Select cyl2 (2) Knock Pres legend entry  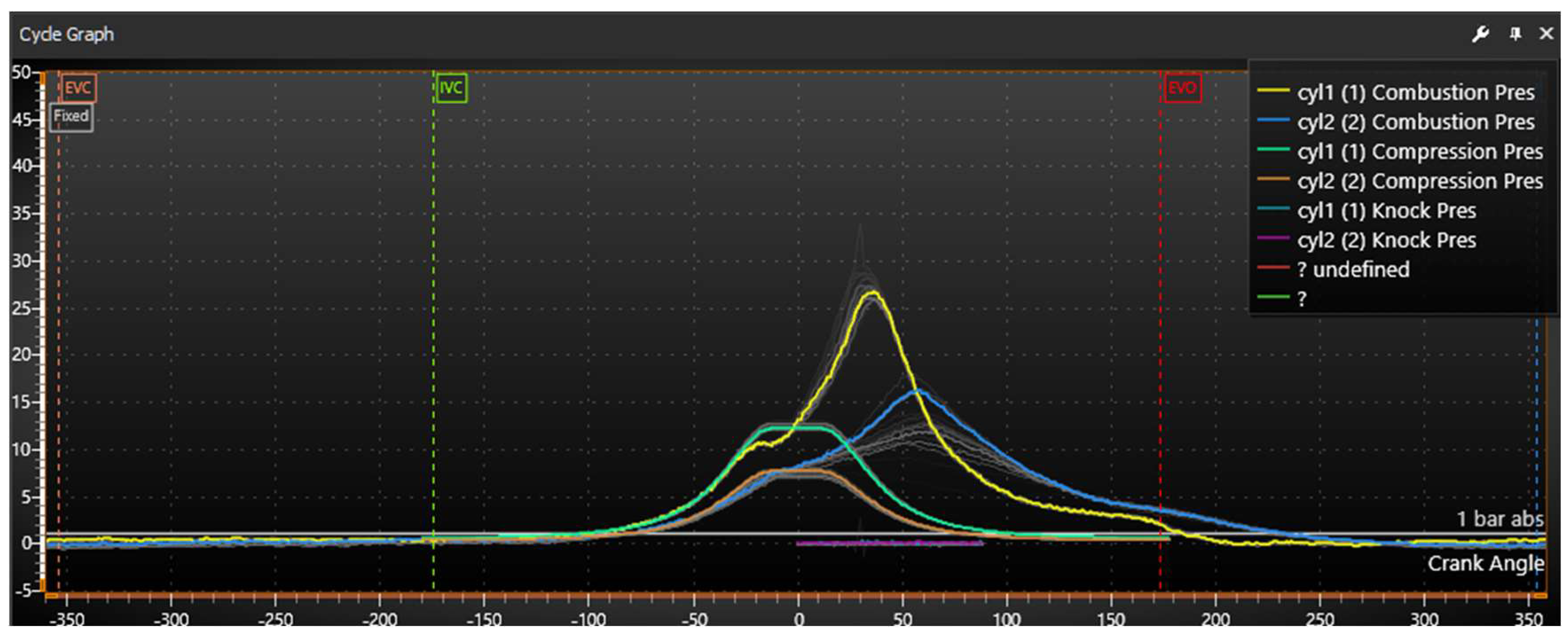tap(1387, 240)
